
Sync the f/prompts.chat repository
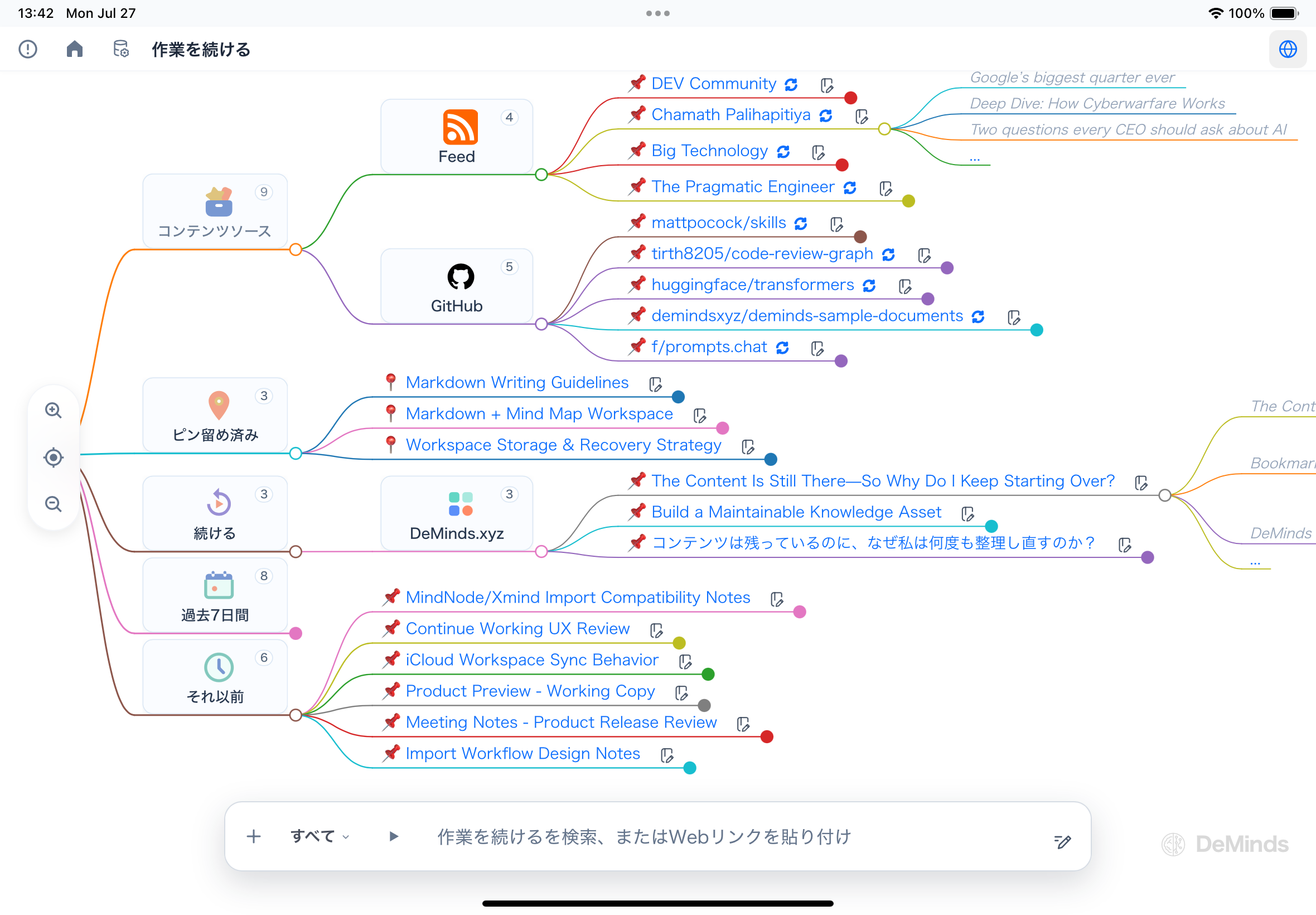[x=782, y=348]
